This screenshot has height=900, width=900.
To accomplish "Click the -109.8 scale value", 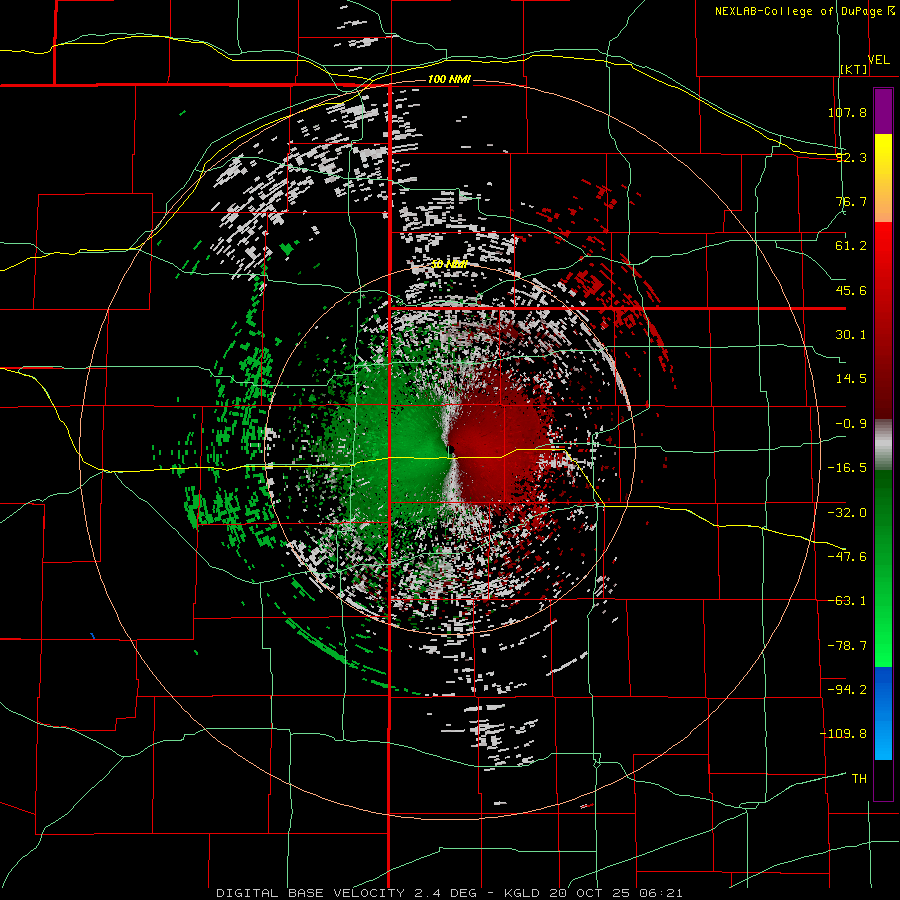I will pyautogui.click(x=843, y=734).
